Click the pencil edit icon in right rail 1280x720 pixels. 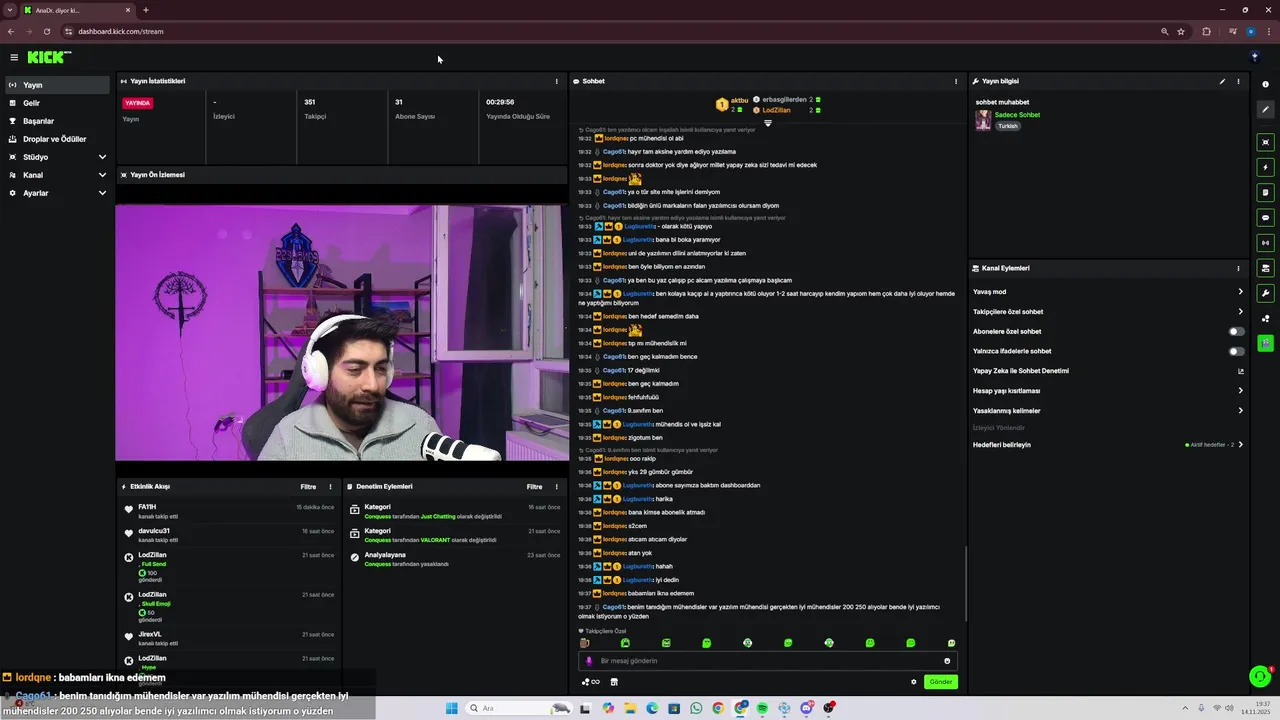pyautogui.click(x=1266, y=110)
